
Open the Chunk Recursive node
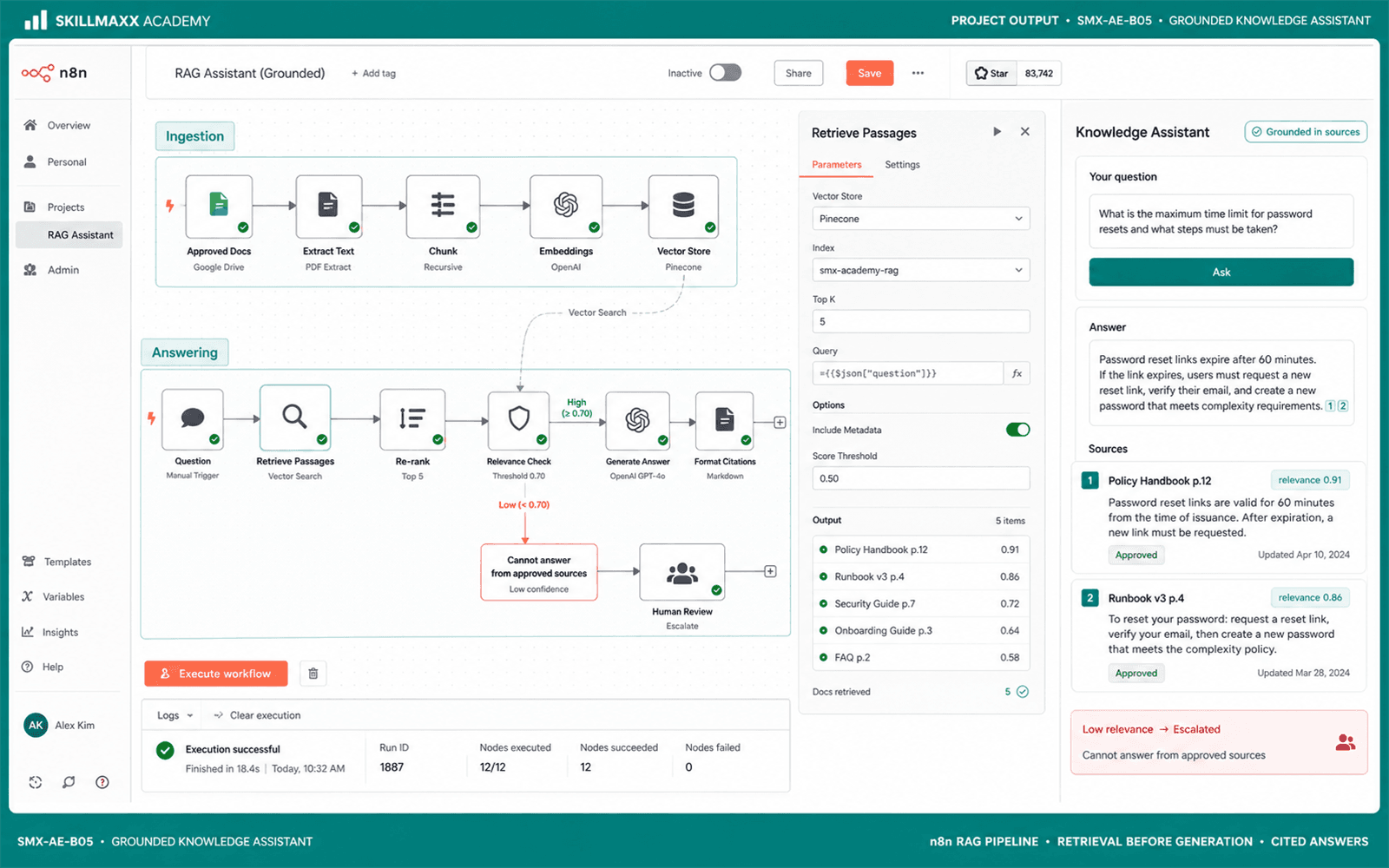pos(443,207)
